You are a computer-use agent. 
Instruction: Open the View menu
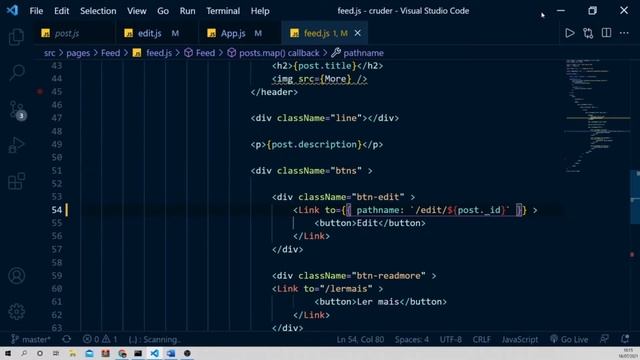136,11
